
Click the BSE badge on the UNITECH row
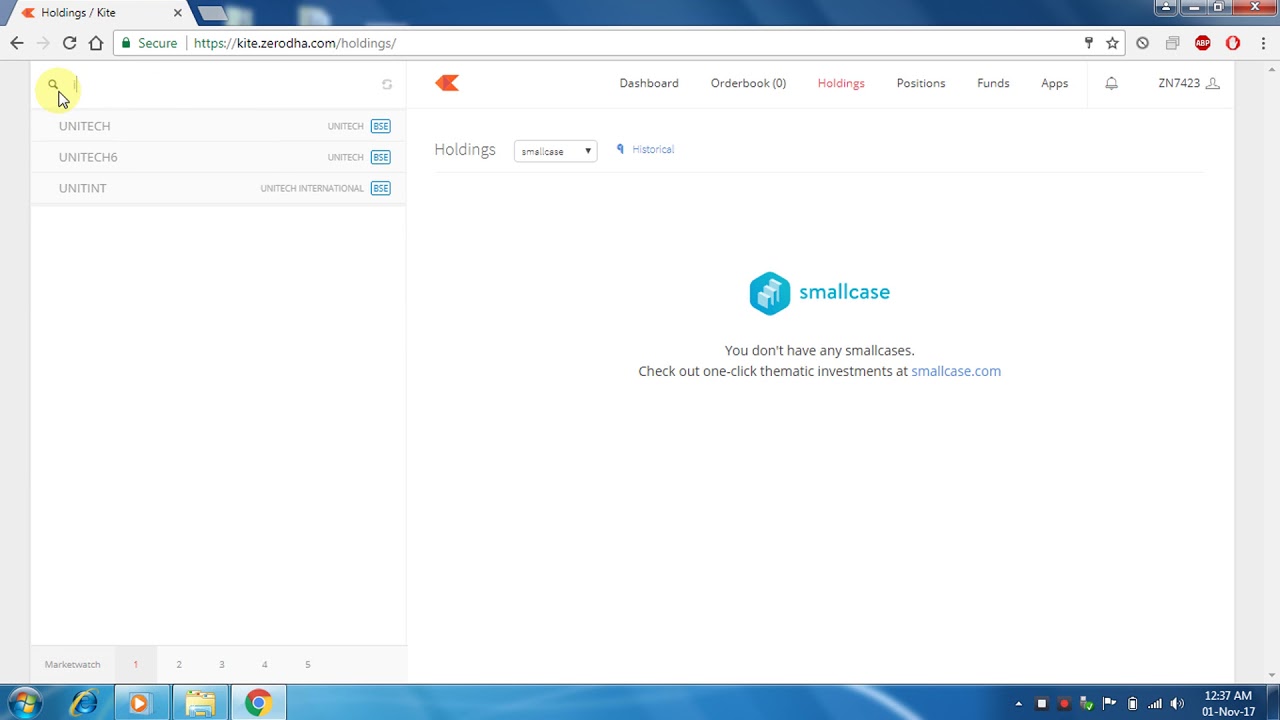(380, 126)
